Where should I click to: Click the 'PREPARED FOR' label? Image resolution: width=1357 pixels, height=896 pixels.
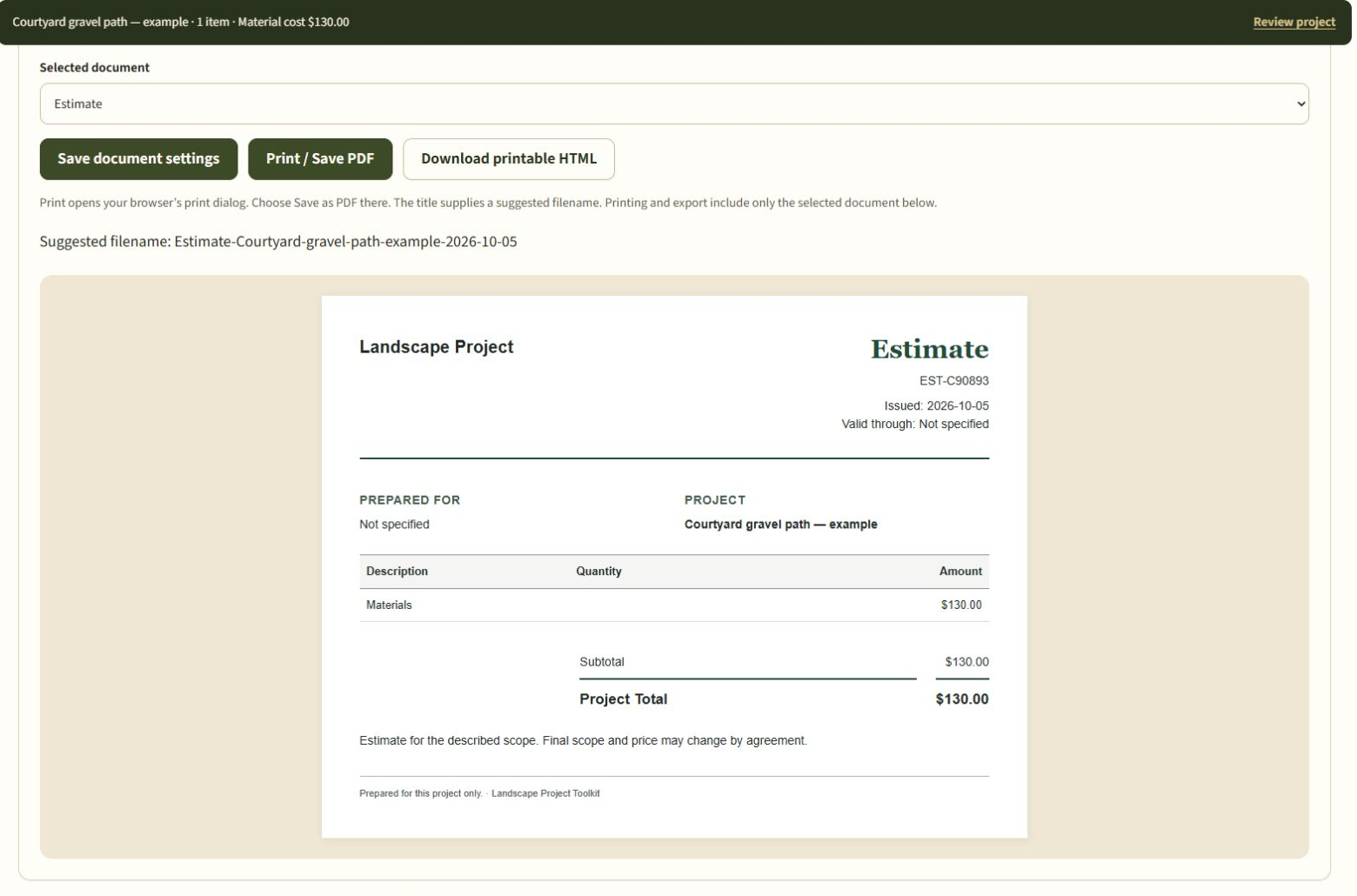pyautogui.click(x=410, y=499)
